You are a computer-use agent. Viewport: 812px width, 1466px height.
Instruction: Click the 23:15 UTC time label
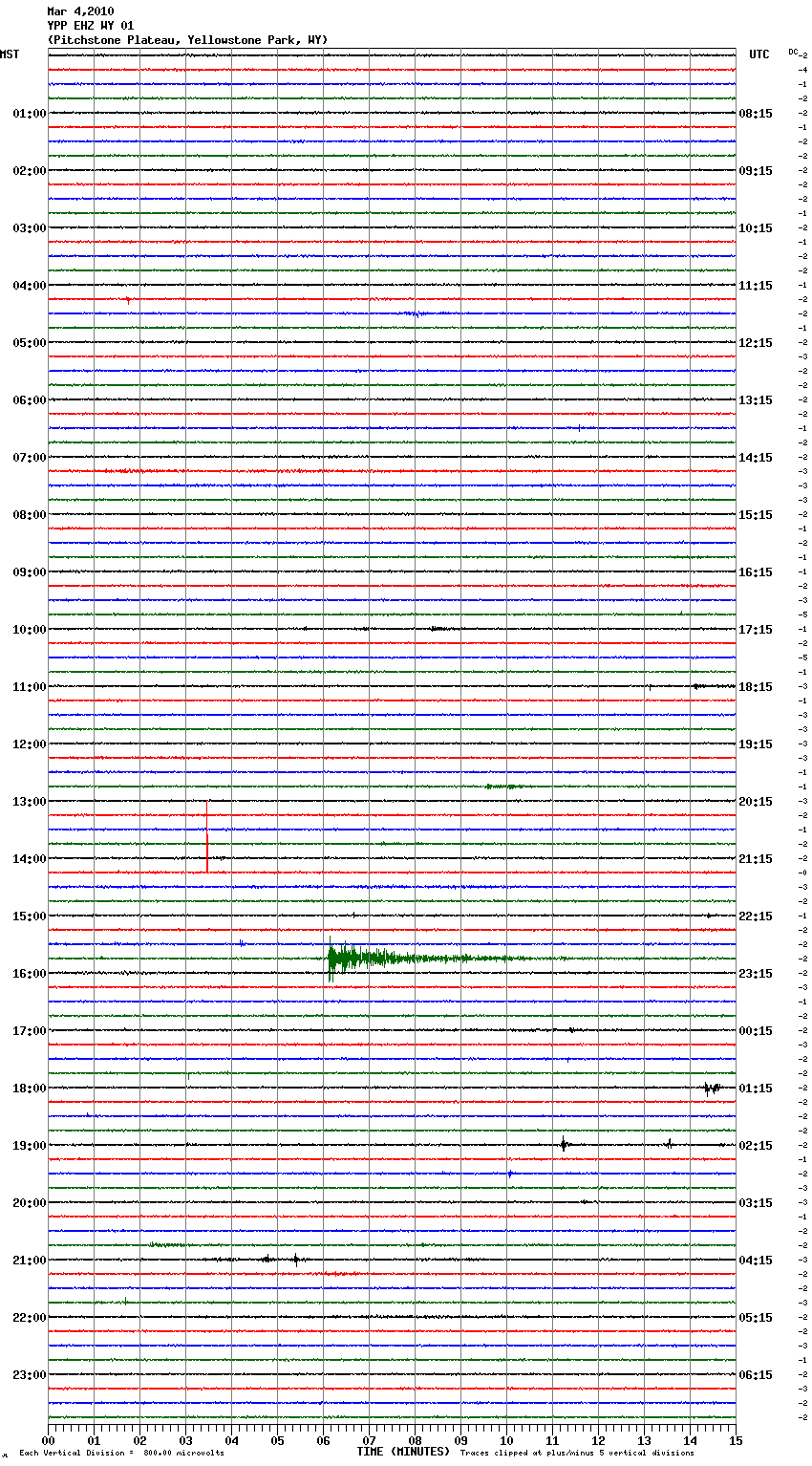tap(756, 974)
